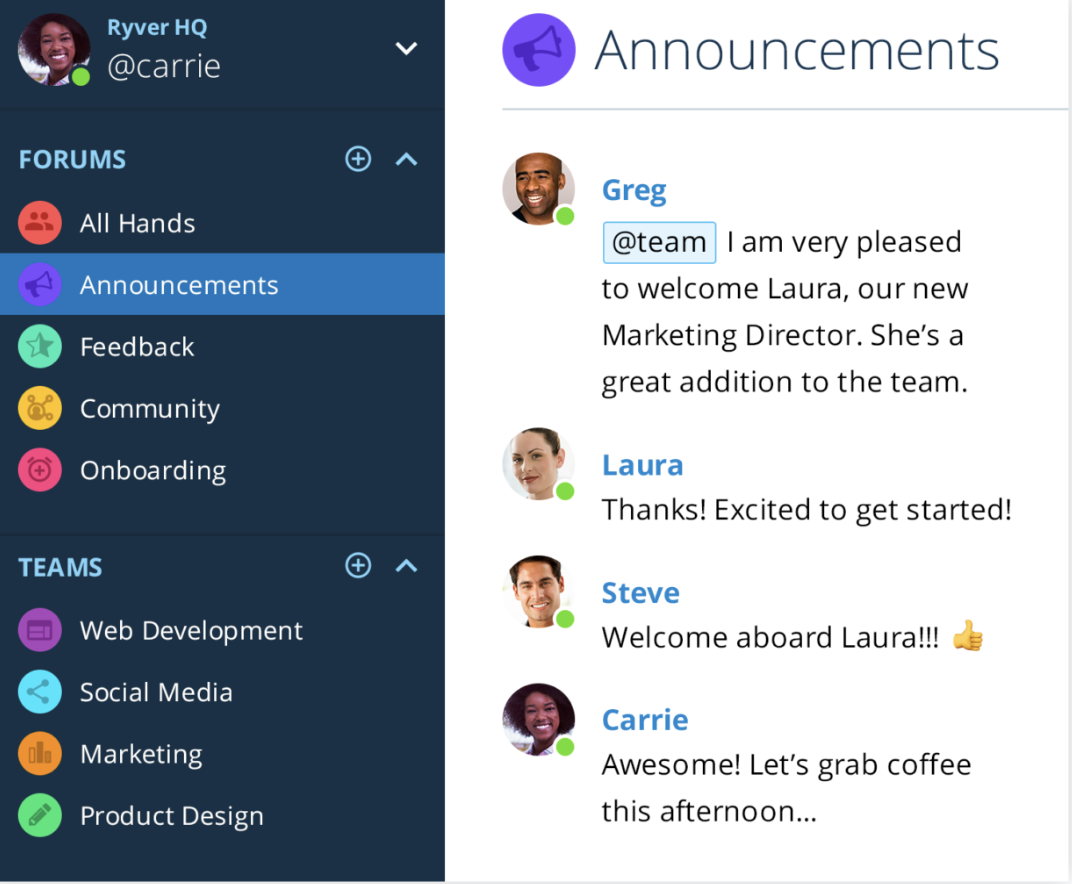
Task: Click the Marketing bar chart icon
Action: coord(40,754)
